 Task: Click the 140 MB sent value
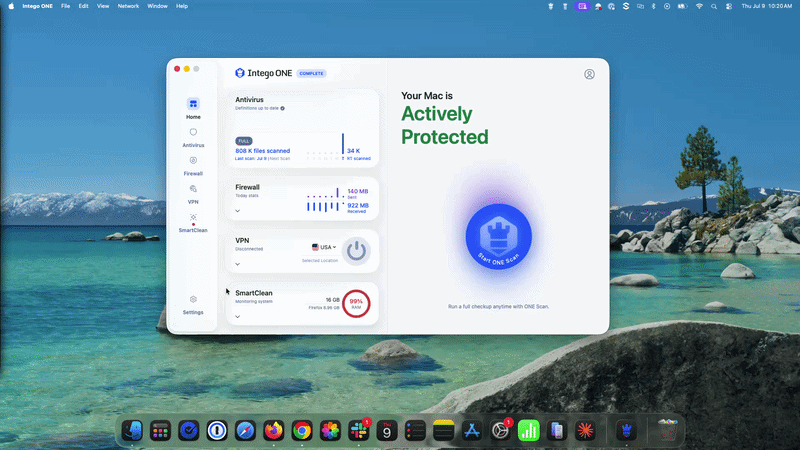click(358, 191)
